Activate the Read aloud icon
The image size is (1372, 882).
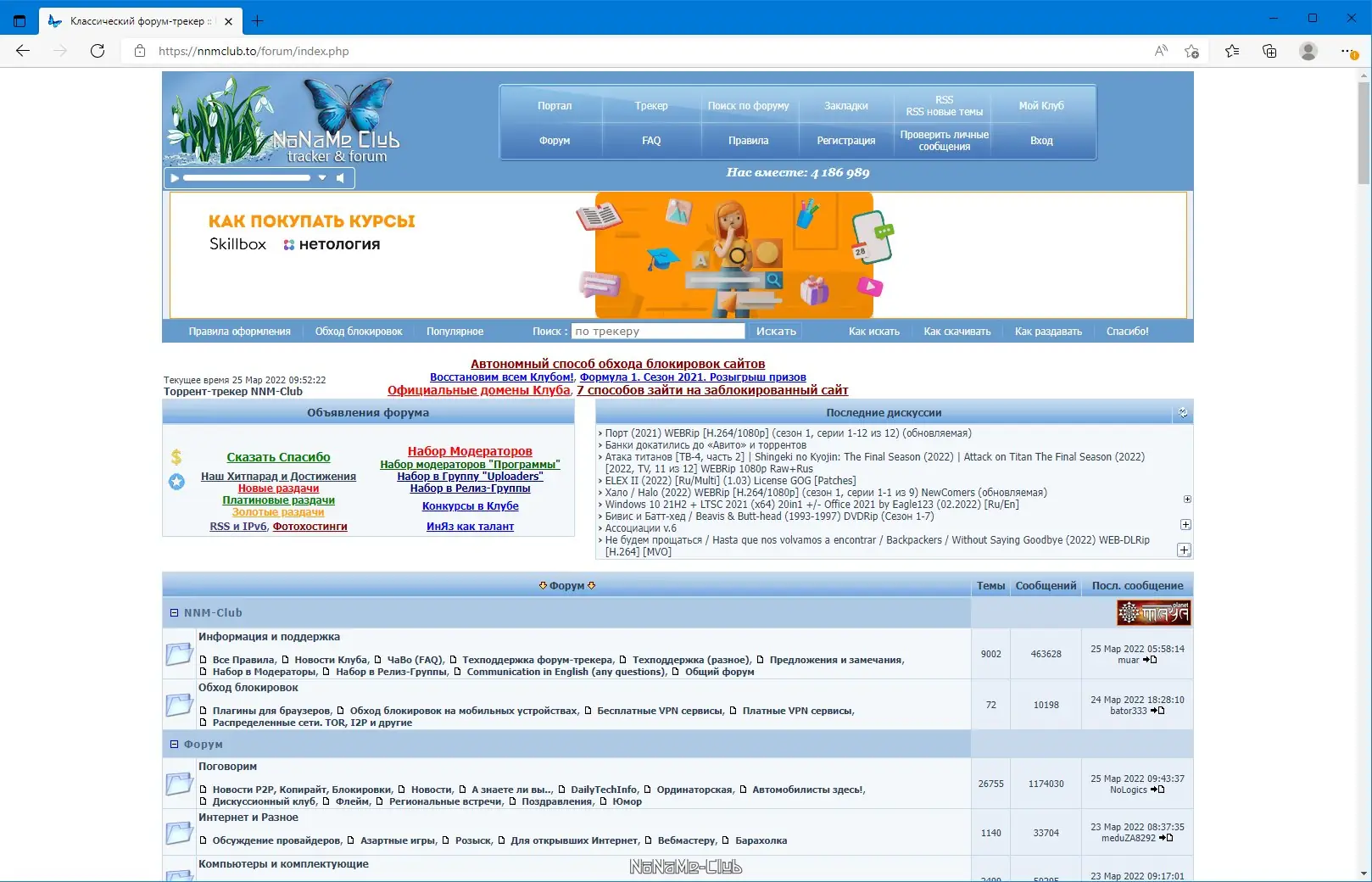tap(1161, 51)
